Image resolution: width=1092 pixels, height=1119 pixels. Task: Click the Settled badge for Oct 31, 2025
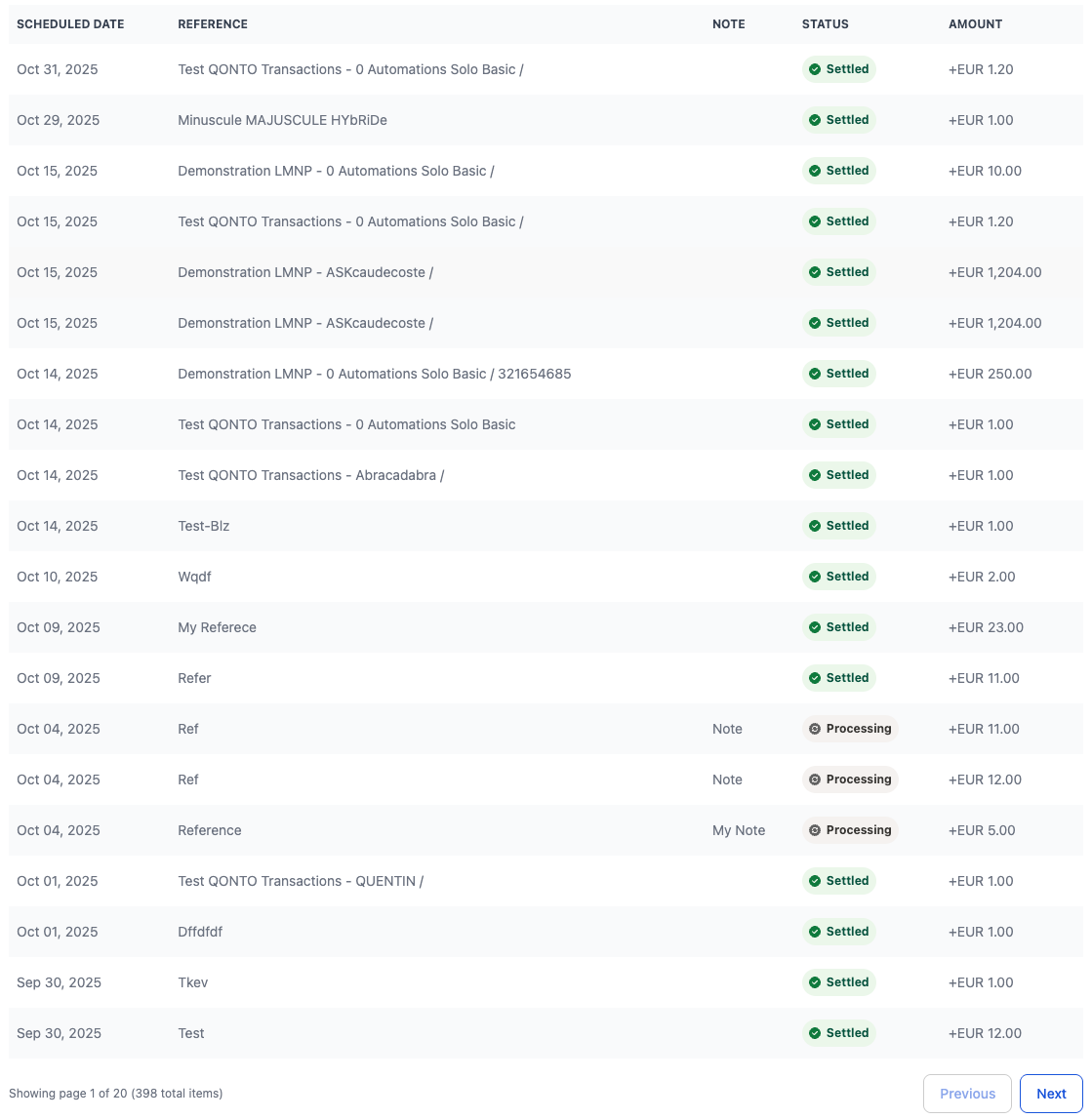coord(838,69)
